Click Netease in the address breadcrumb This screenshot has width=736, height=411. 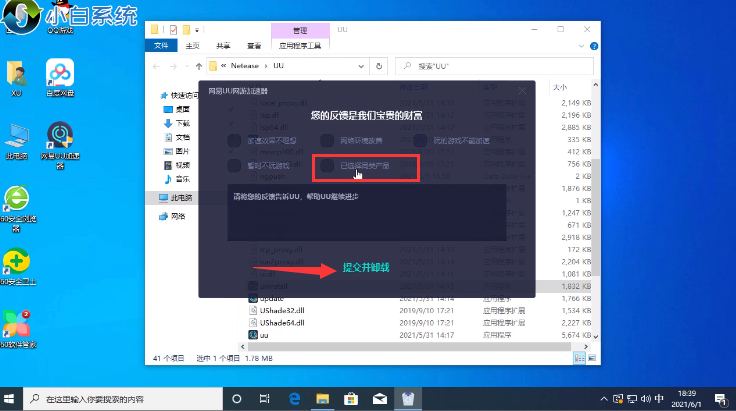[x=245, y=66]
